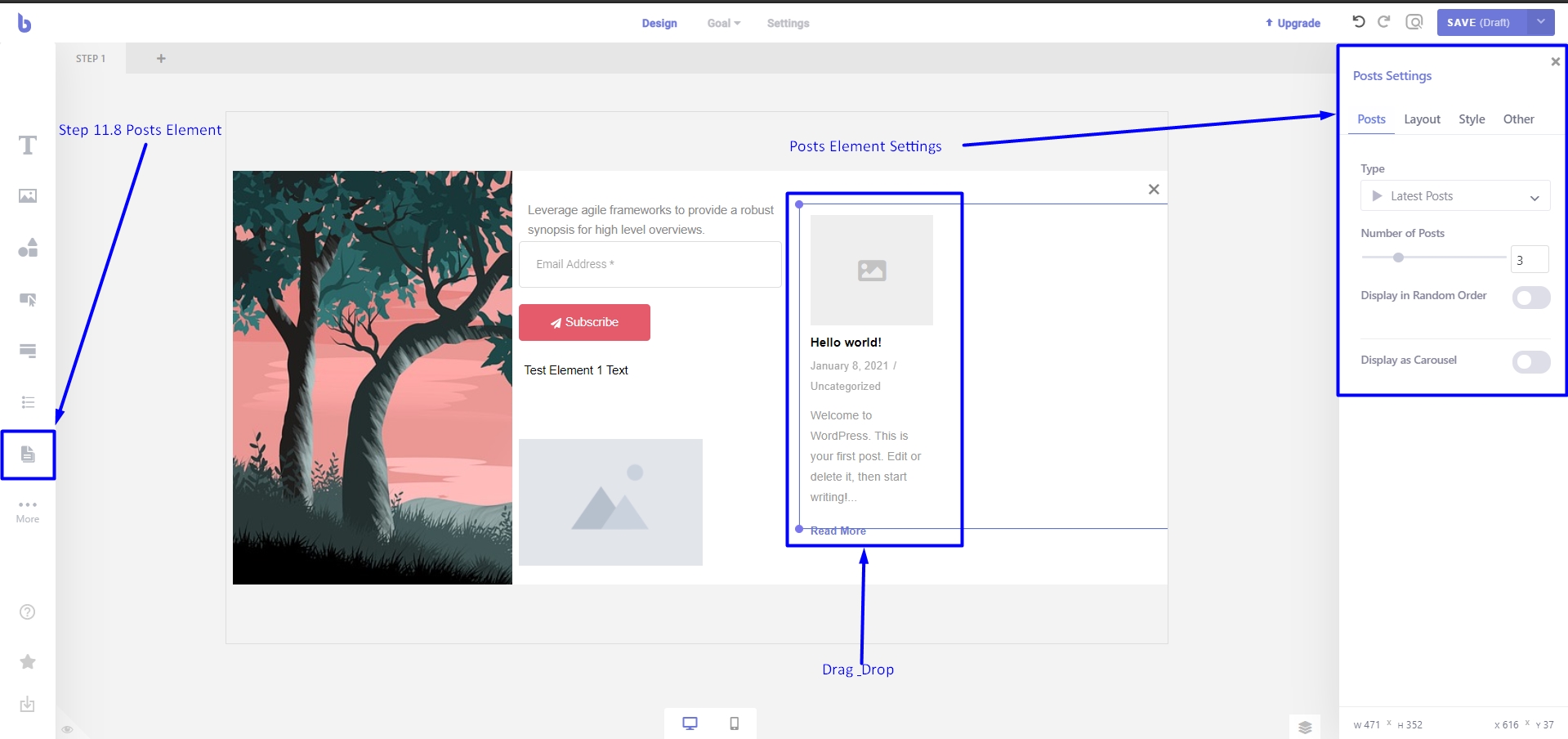Switch to desktop device view
Image resolution: width=1568 pixels, height=739 pixels.
690,723
